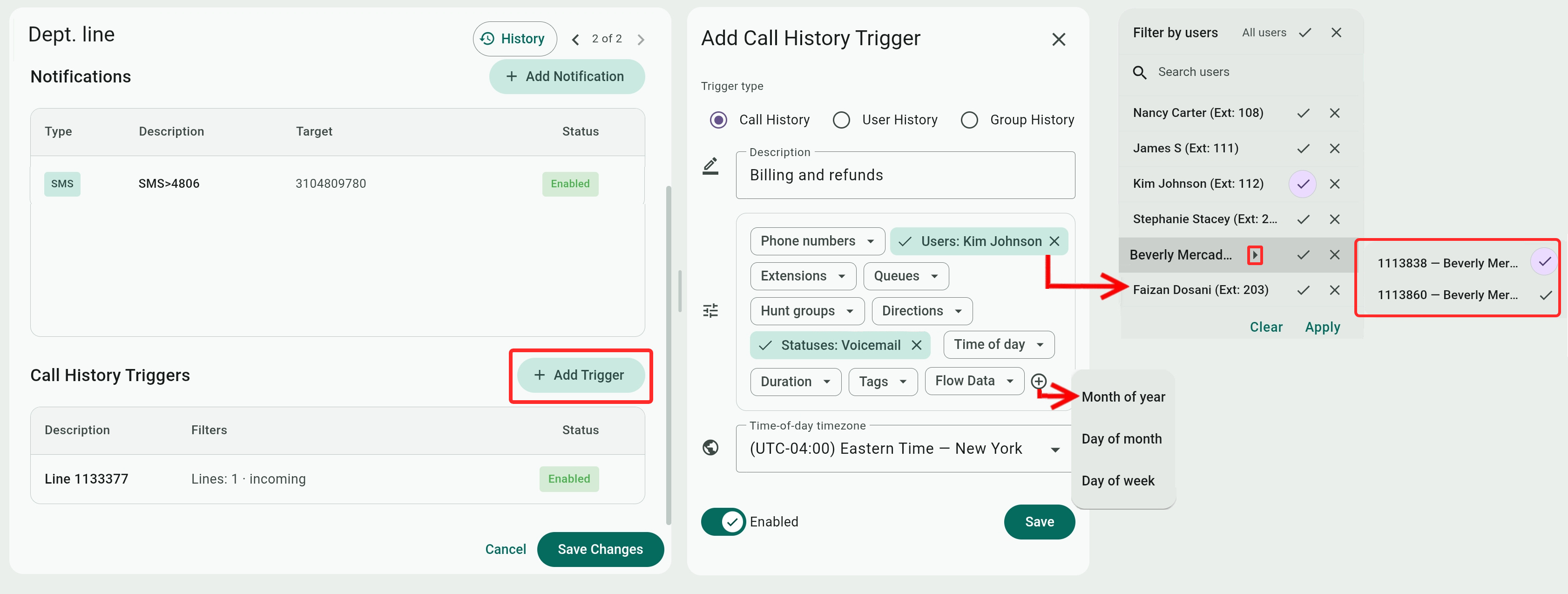The image size is (1568, 594).
Task: Open Duration filter dropdown
Action: coord(796,382)
